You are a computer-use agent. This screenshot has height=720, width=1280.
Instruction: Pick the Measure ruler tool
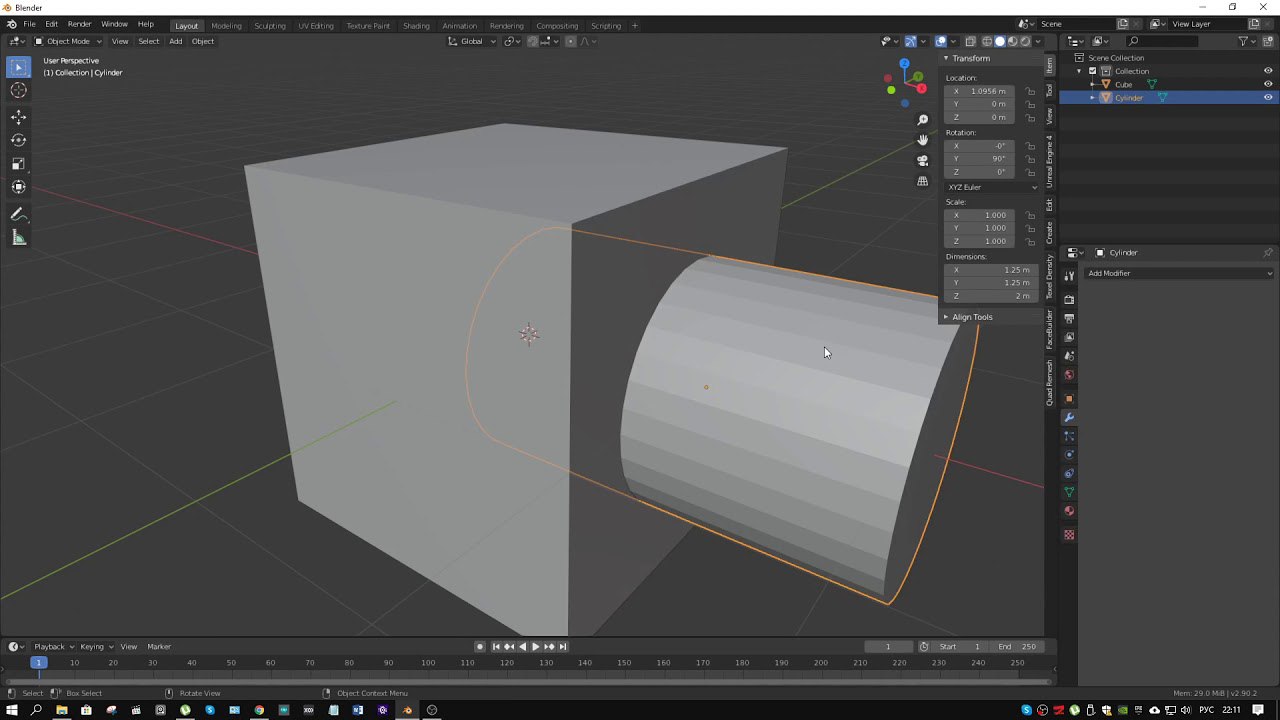pos(18,238)
